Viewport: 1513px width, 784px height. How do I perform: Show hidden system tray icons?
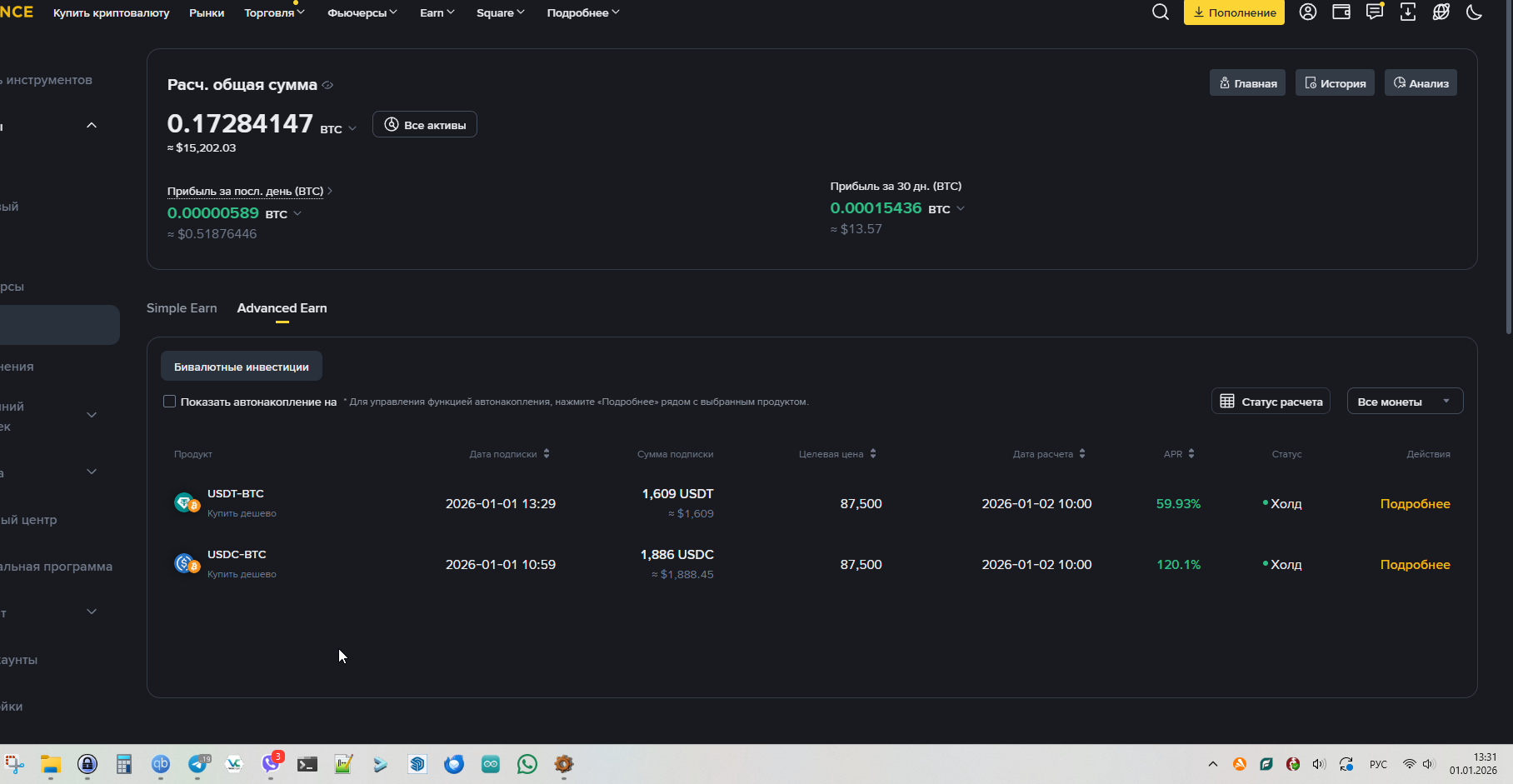(x=1213, y=764)
